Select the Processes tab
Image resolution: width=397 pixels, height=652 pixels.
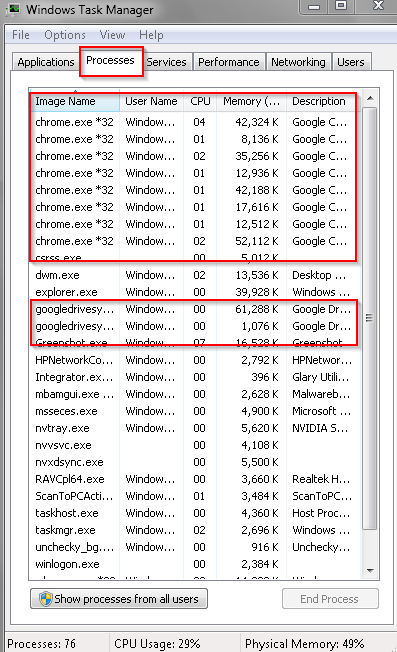pyautogui.click(x=111, y=61)
